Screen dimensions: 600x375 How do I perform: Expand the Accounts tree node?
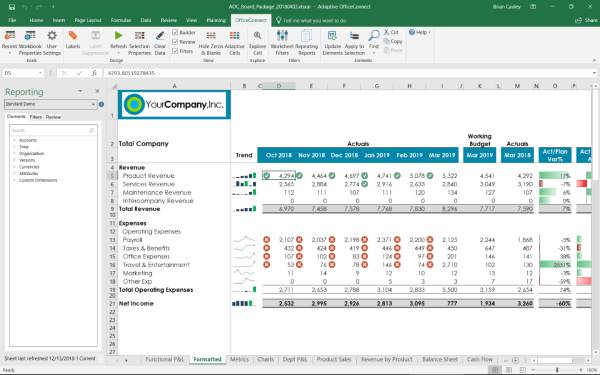(15, 140)
